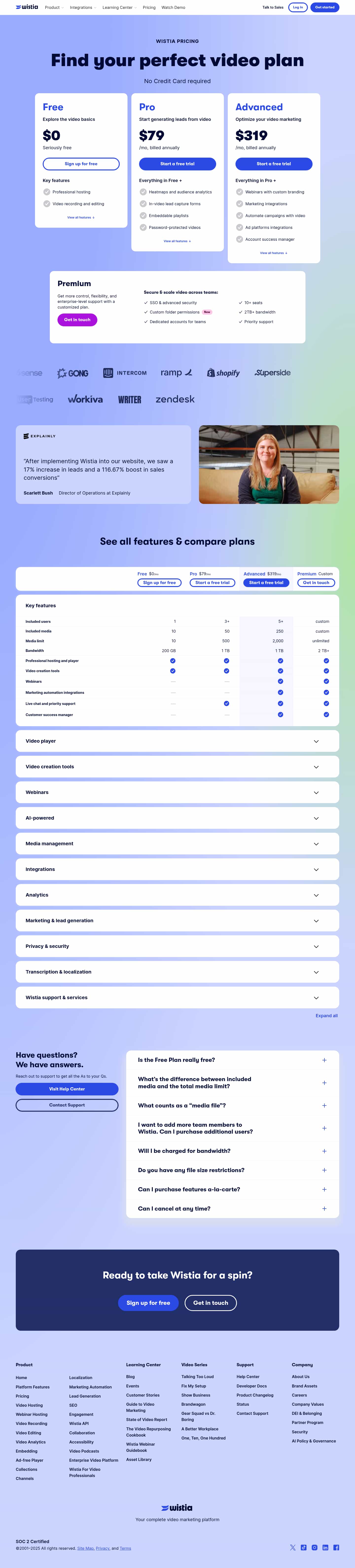Click 'Expand all' below the feature sections
This screenshot has height=1568, width=355.
pos(326,1015)
